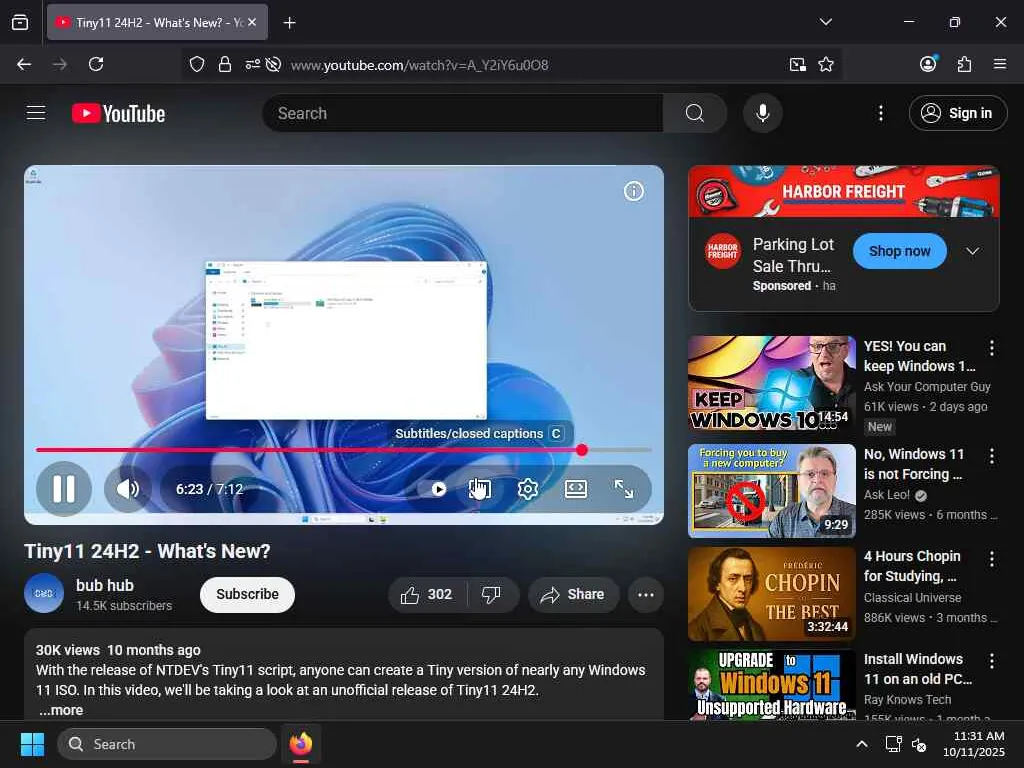Open tracking protection shield icon
The width and height of the screenshot is (1024, 768).
click(197, 64)
